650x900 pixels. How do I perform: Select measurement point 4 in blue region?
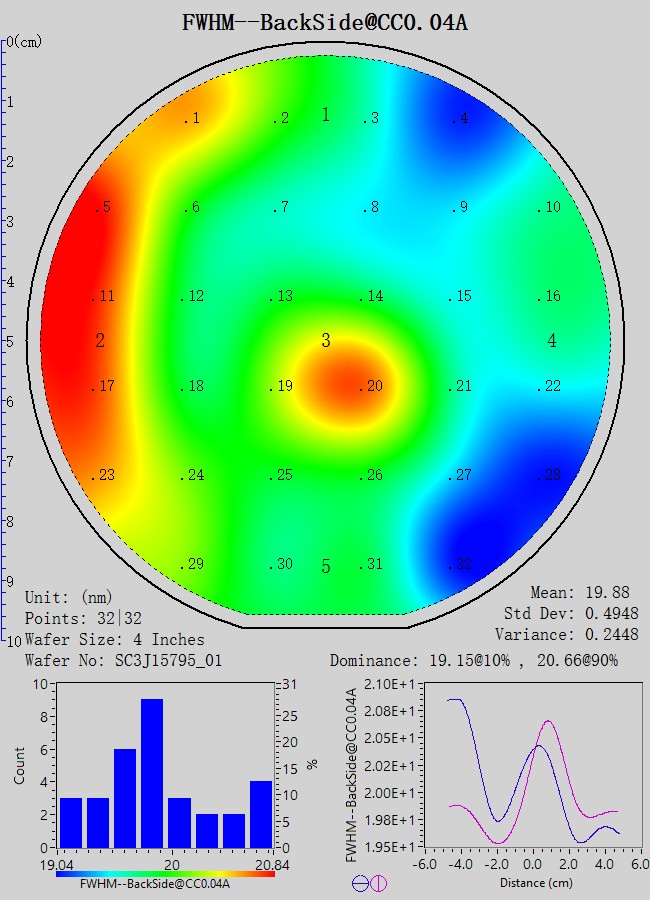459,119
